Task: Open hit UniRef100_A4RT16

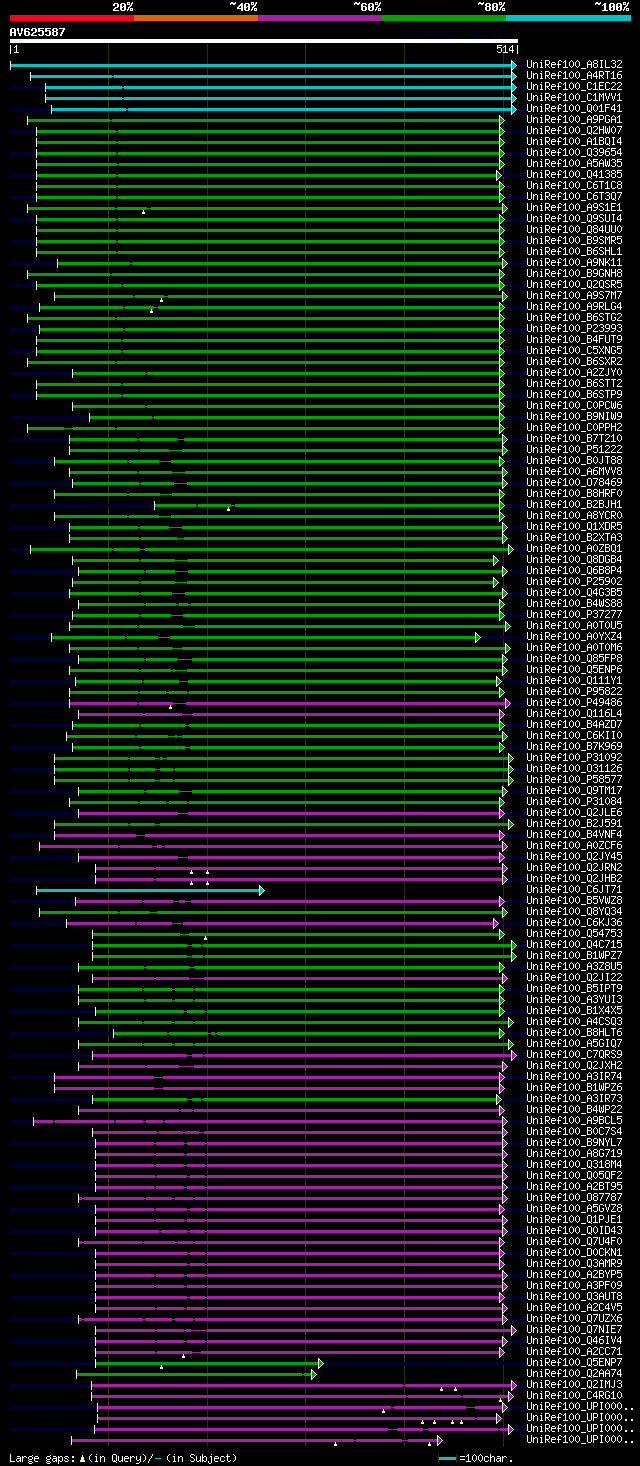Action: click(574, 75)
